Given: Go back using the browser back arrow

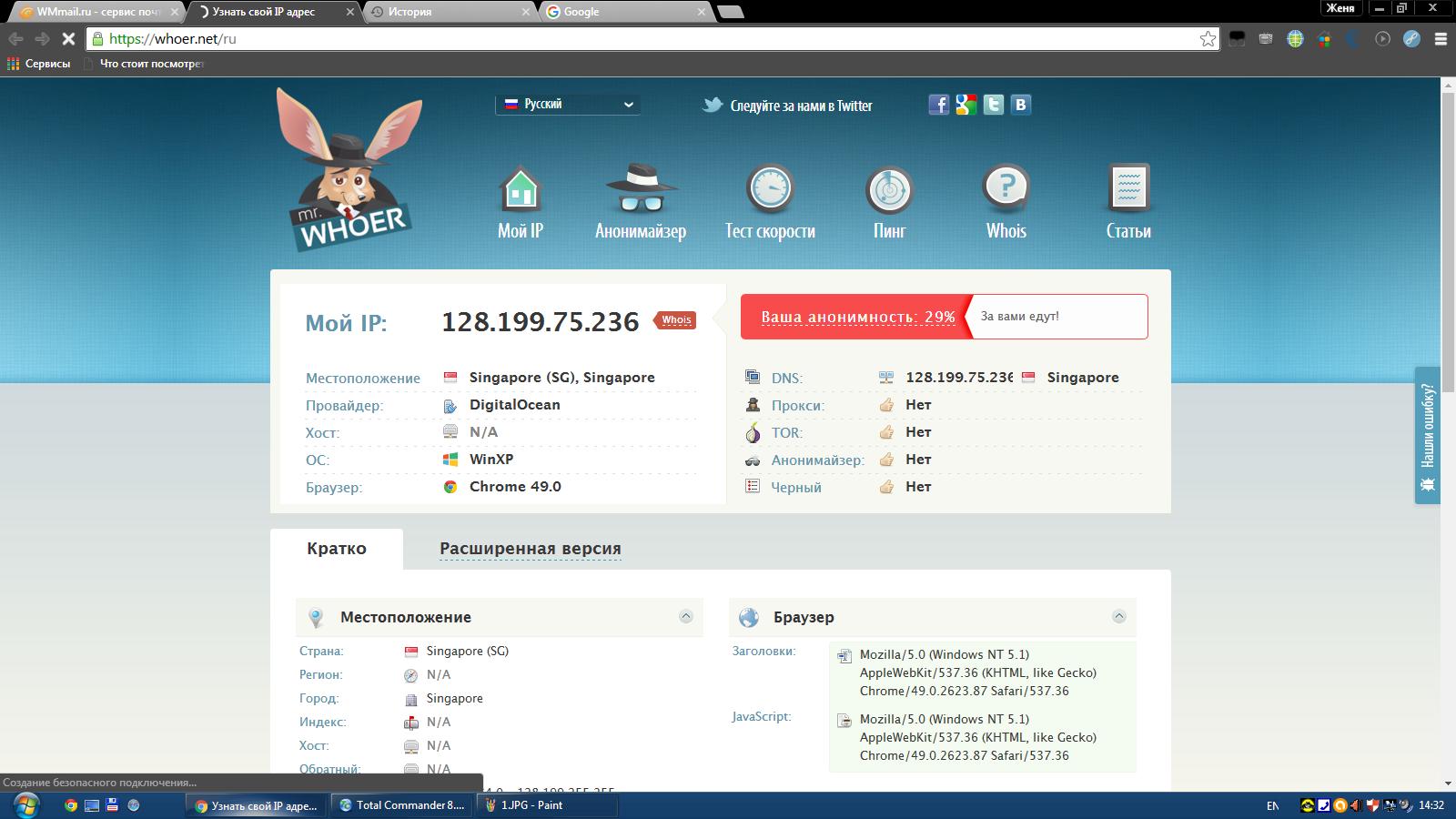Looking at the screenshot, I should pos(15,39).
